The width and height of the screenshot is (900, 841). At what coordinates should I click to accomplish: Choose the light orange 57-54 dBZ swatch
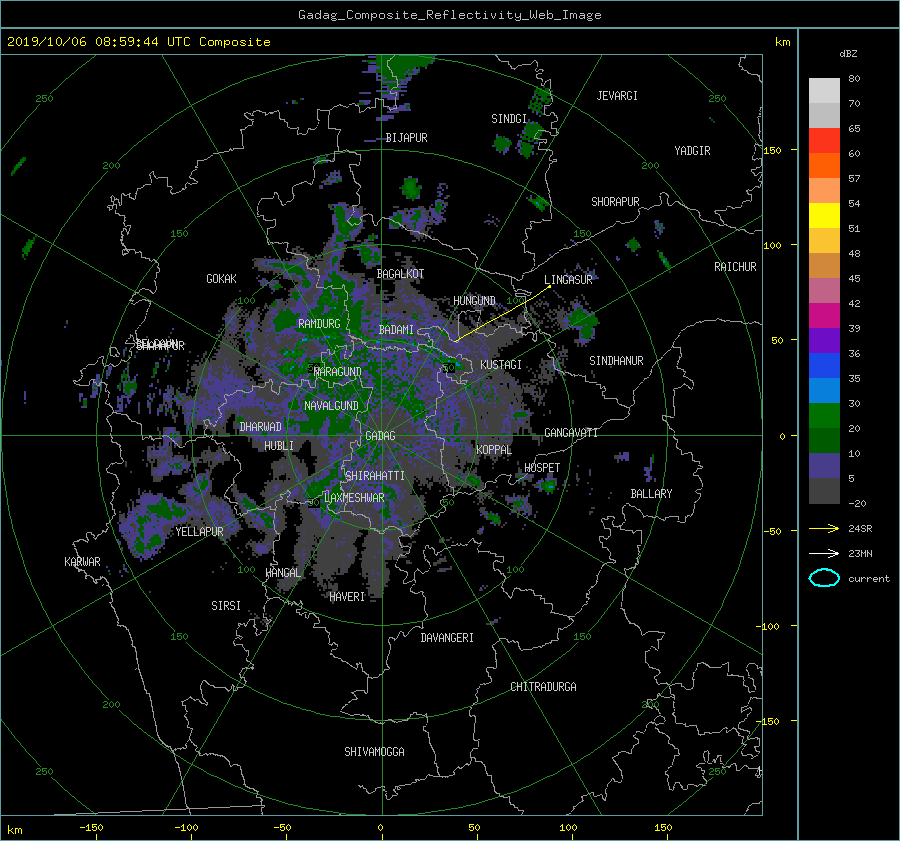click(x=824, y=191)
